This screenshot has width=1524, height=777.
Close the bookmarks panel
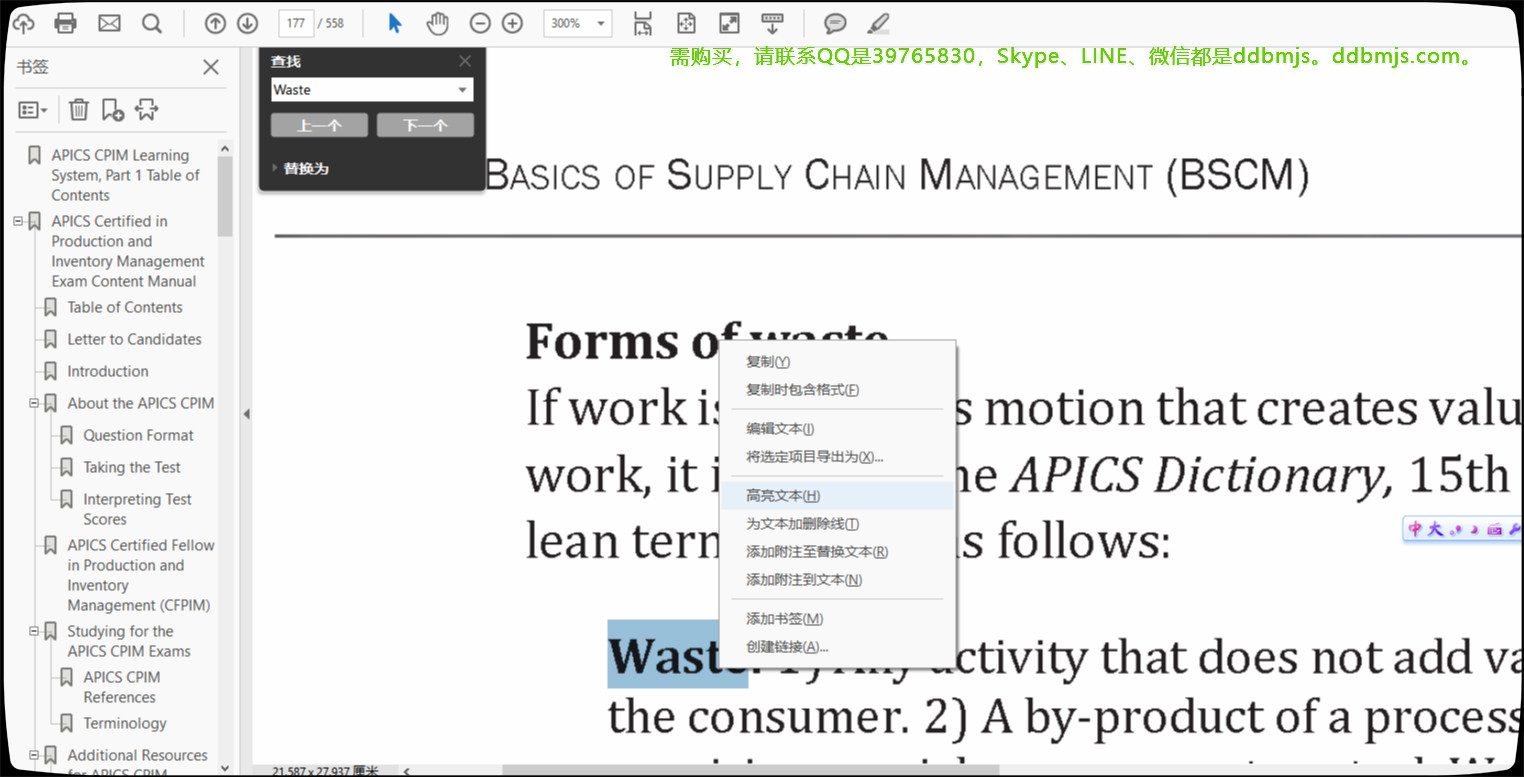(211, 67)
